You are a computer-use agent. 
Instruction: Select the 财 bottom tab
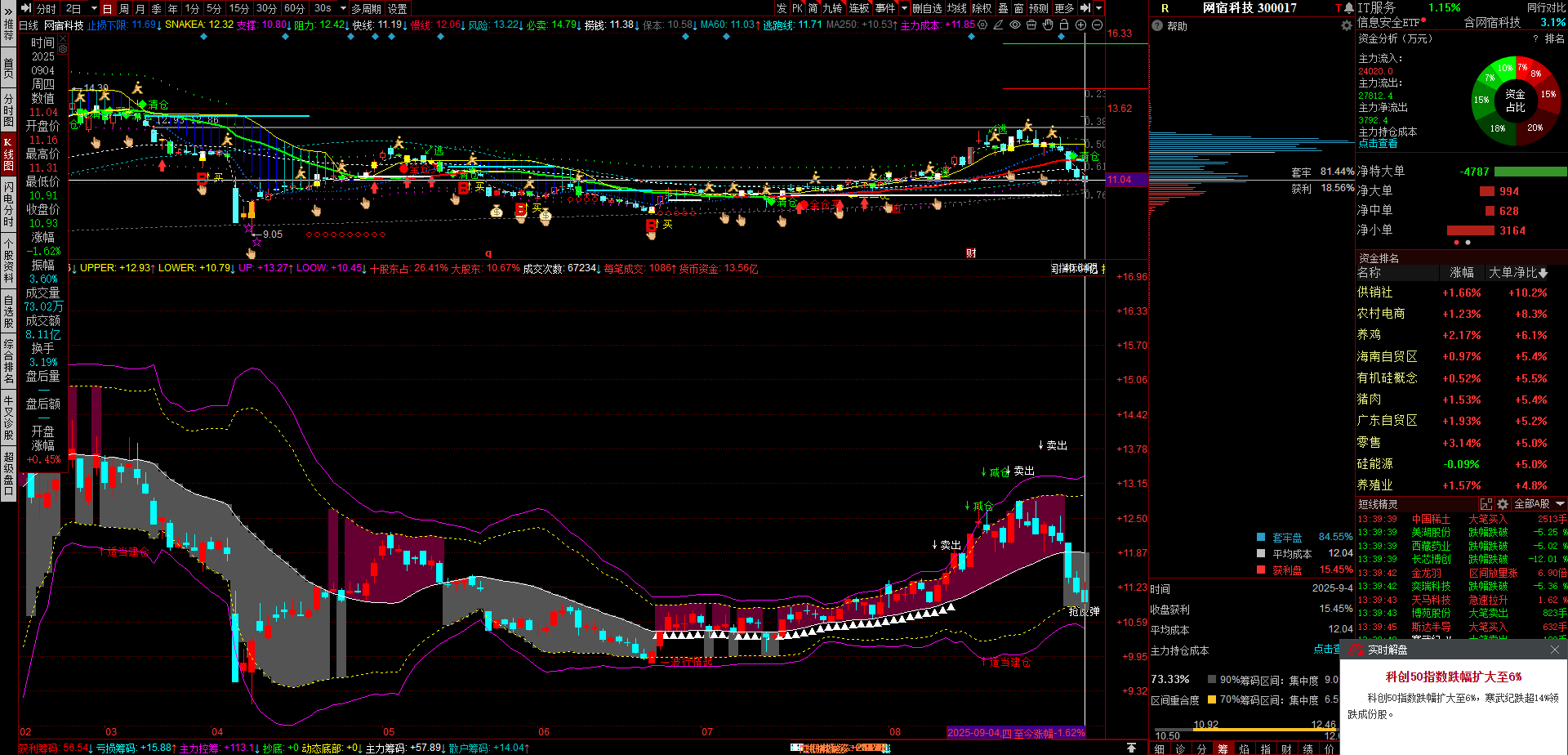point(1286,748)
